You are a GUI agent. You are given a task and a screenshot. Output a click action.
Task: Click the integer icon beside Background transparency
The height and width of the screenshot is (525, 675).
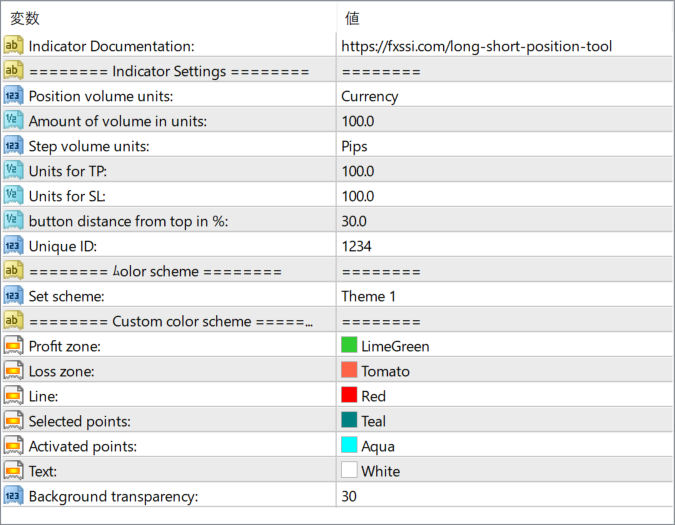pyautogui.click(x=13, y=496)
